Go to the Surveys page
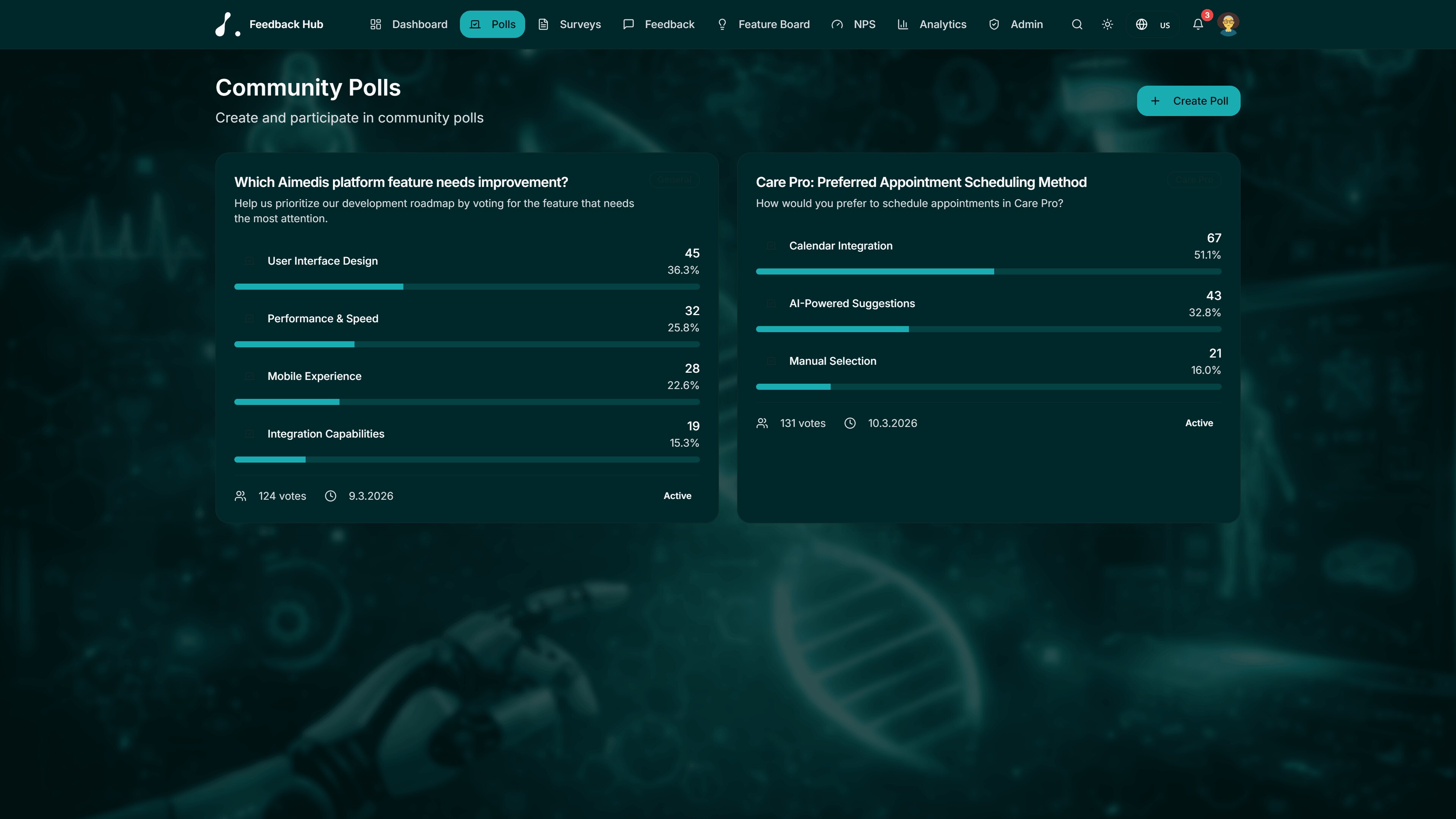 pyautogui.click(x=569, y=24)
